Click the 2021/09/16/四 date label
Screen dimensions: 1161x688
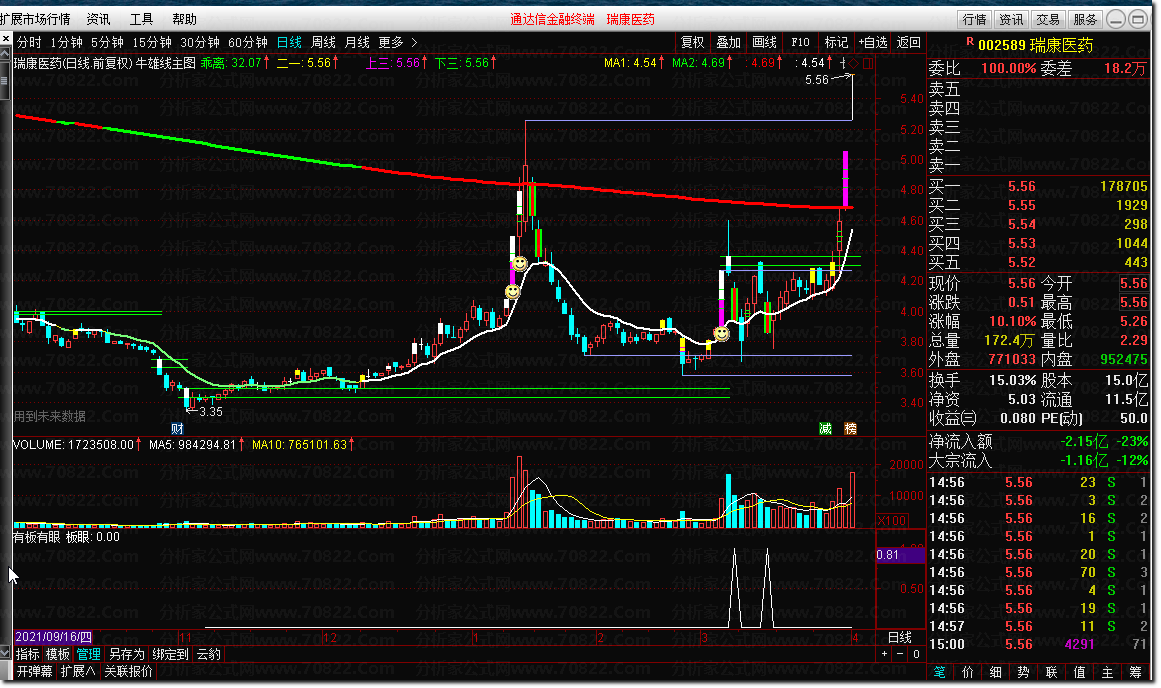(x=54, y=637)
